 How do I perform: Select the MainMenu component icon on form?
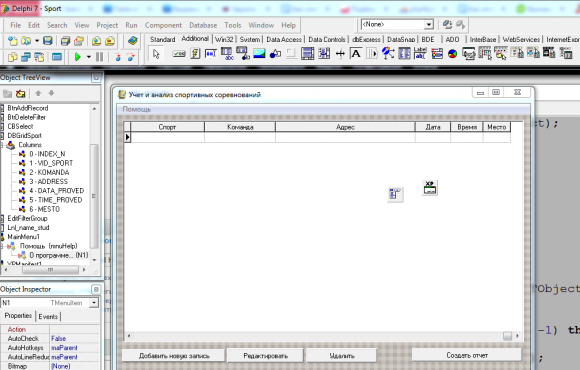[395, 194]
